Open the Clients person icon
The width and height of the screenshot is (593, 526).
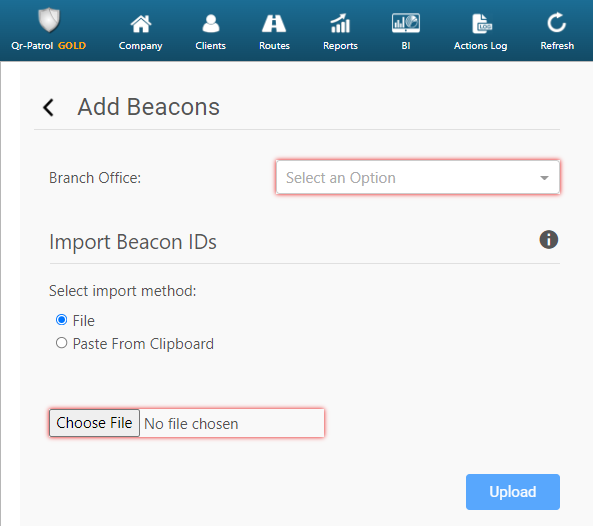pyautogui.click(x=211, y=23)
